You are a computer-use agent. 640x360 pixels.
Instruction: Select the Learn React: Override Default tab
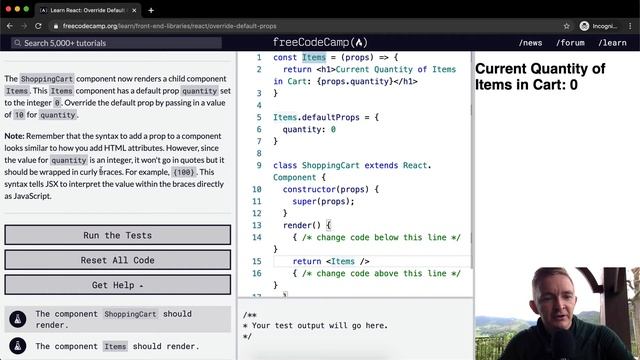click(x=88, y=10)
